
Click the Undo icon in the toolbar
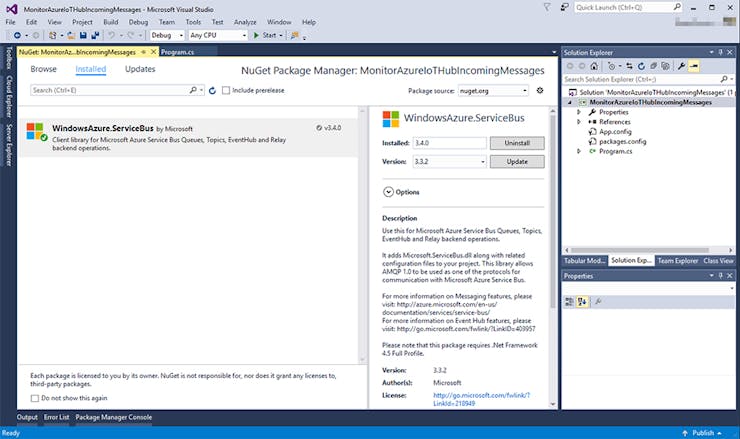click(x=111, y=35)
